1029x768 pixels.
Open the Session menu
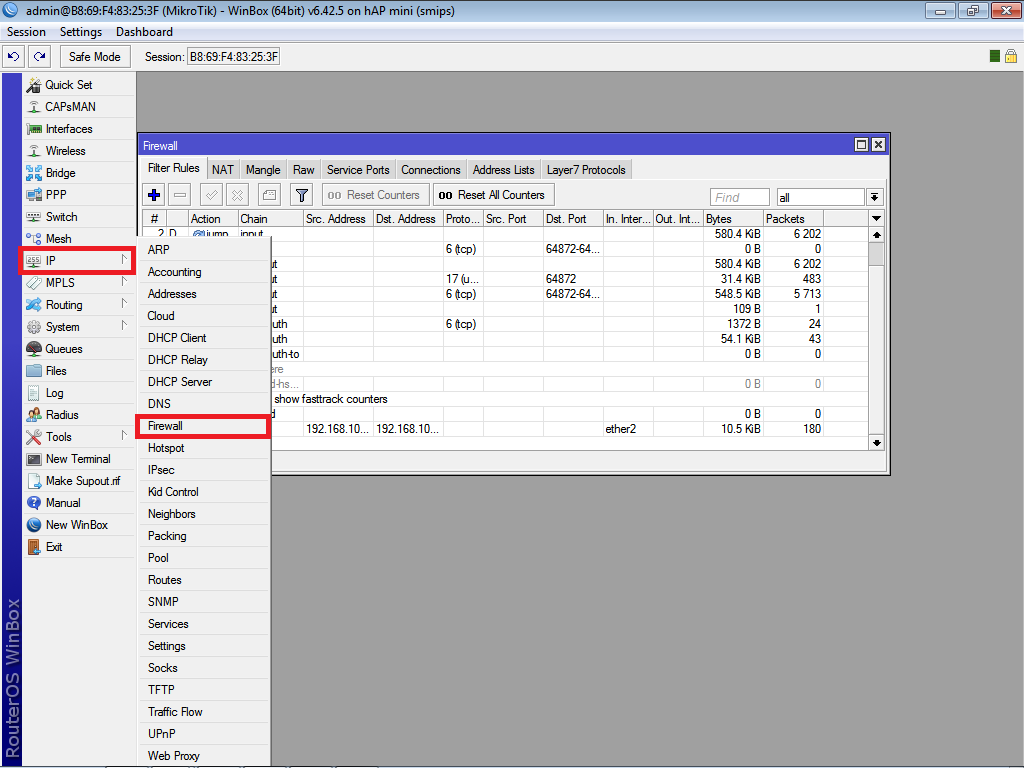26,32
